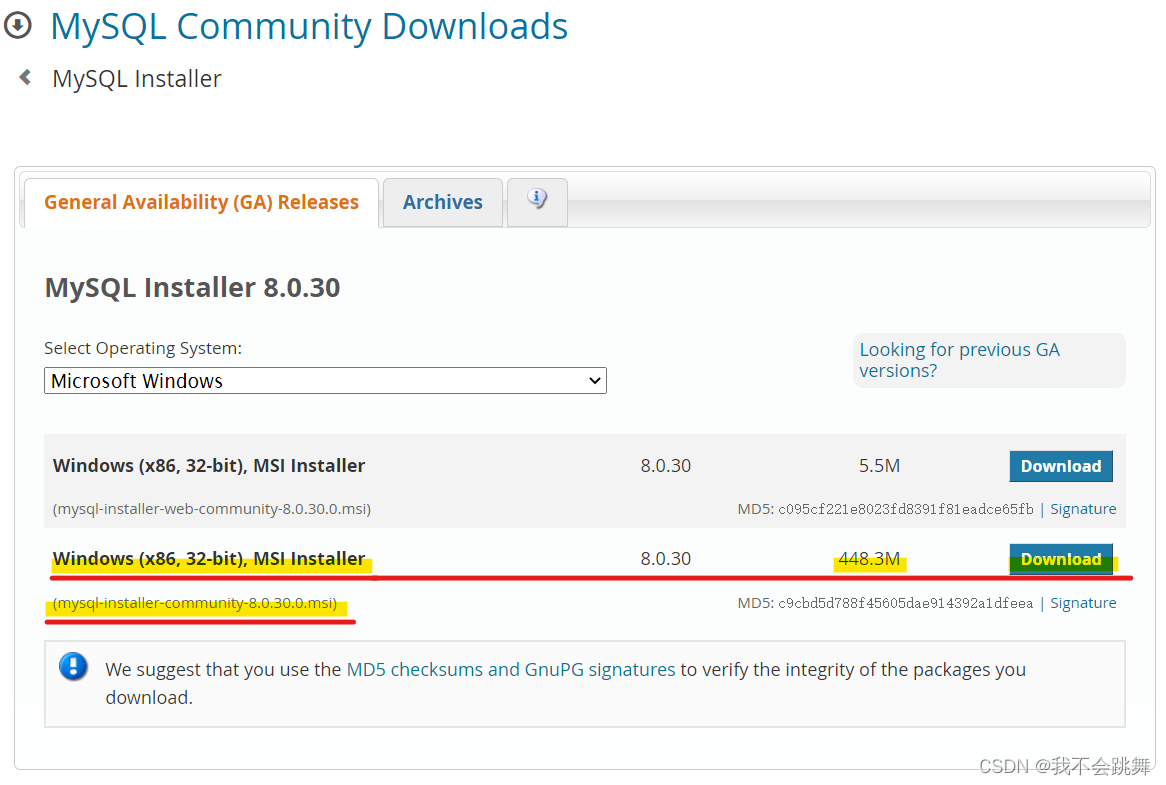Image resolution: width=1166 pixels, height=785 pixels.
Task: Download the 5.5M web community installer
Action: coord(1061,466)
